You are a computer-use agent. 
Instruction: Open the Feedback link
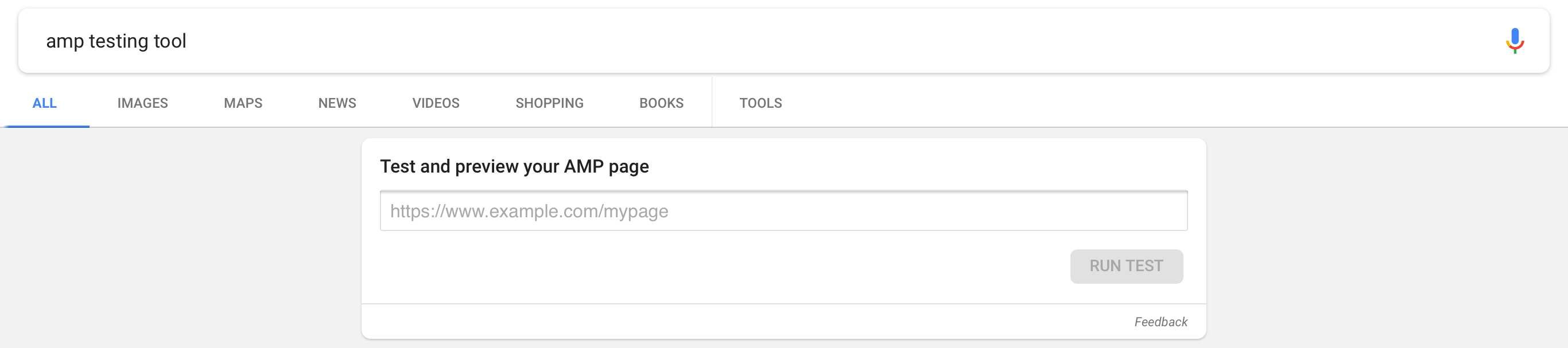[1160, 322]
